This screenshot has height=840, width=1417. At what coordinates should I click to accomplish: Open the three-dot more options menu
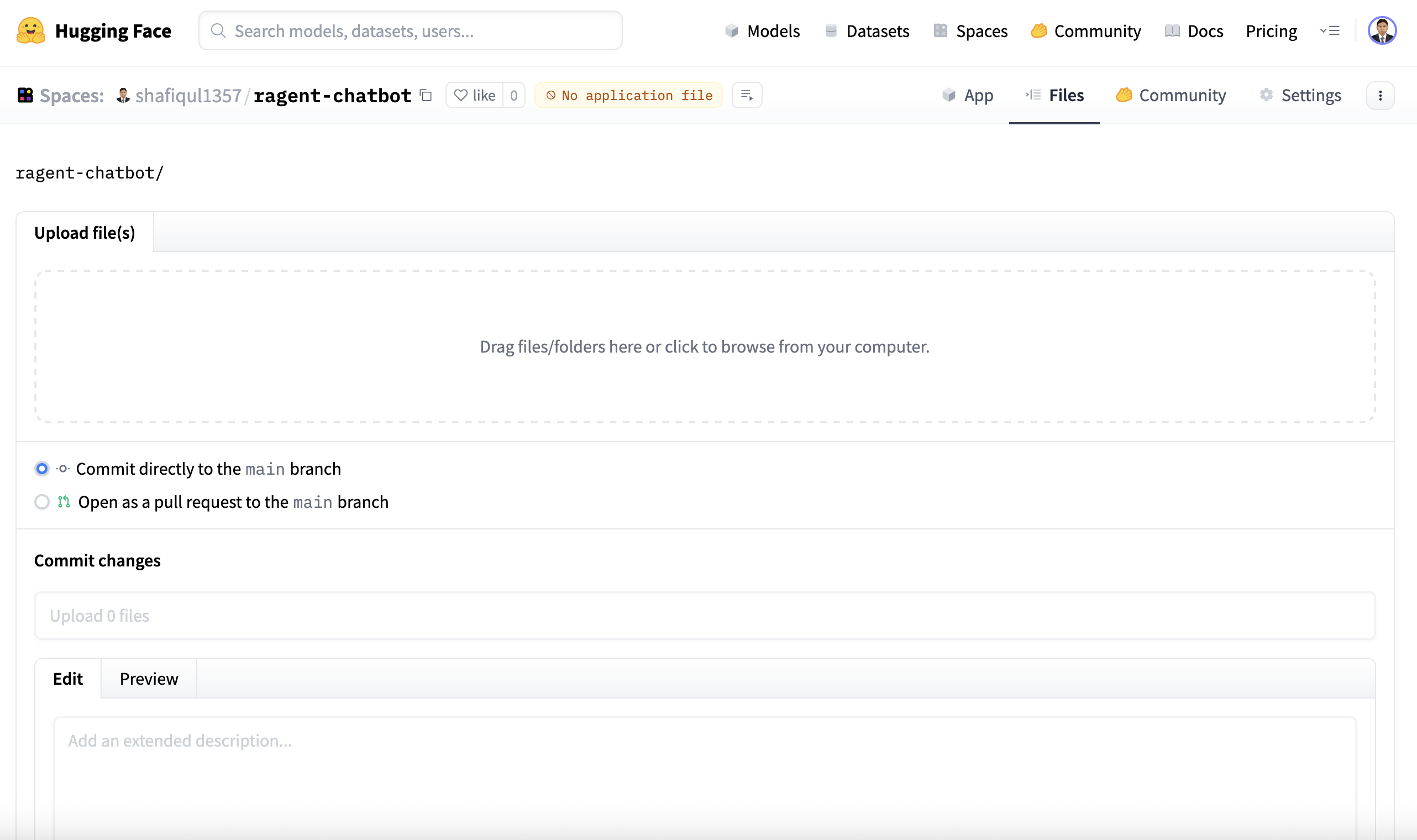[x=1380, y=95]
